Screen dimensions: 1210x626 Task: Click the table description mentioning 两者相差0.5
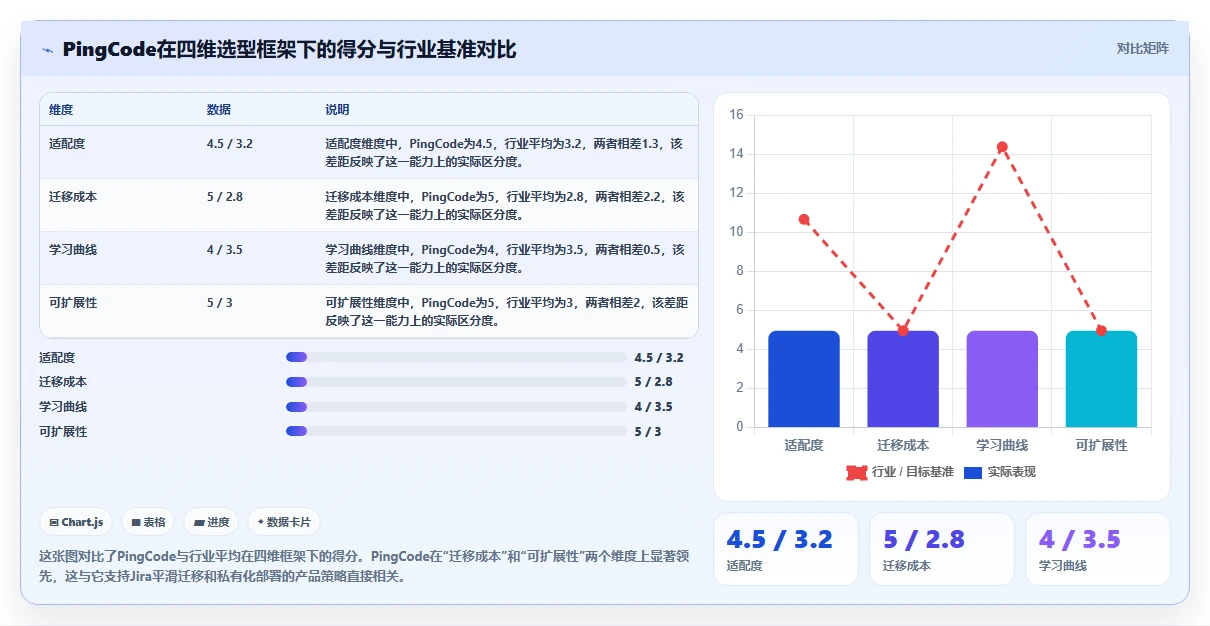[505, 258]
